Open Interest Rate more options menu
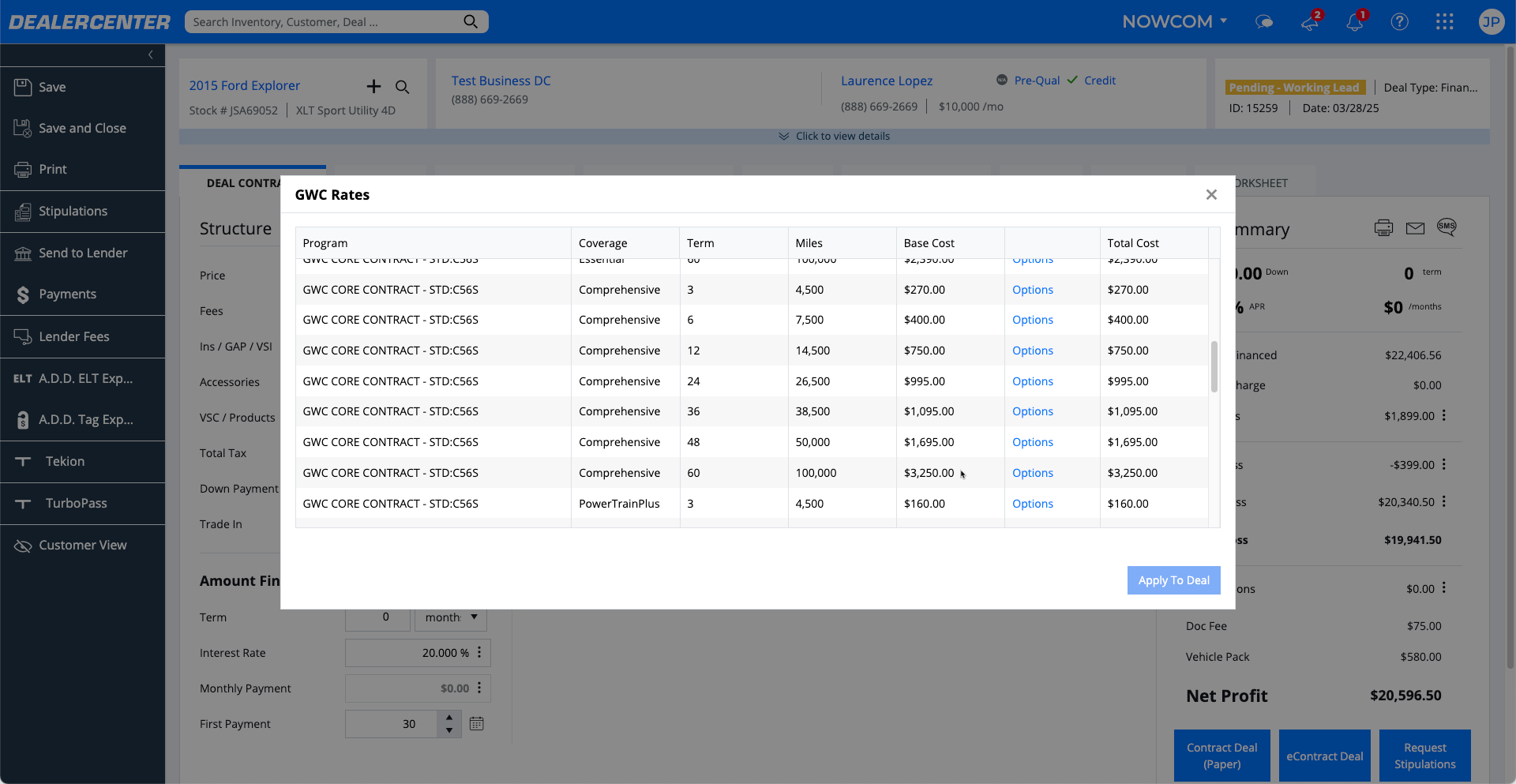The width and height of the screenshot is (1516, 784). (479, 653)
